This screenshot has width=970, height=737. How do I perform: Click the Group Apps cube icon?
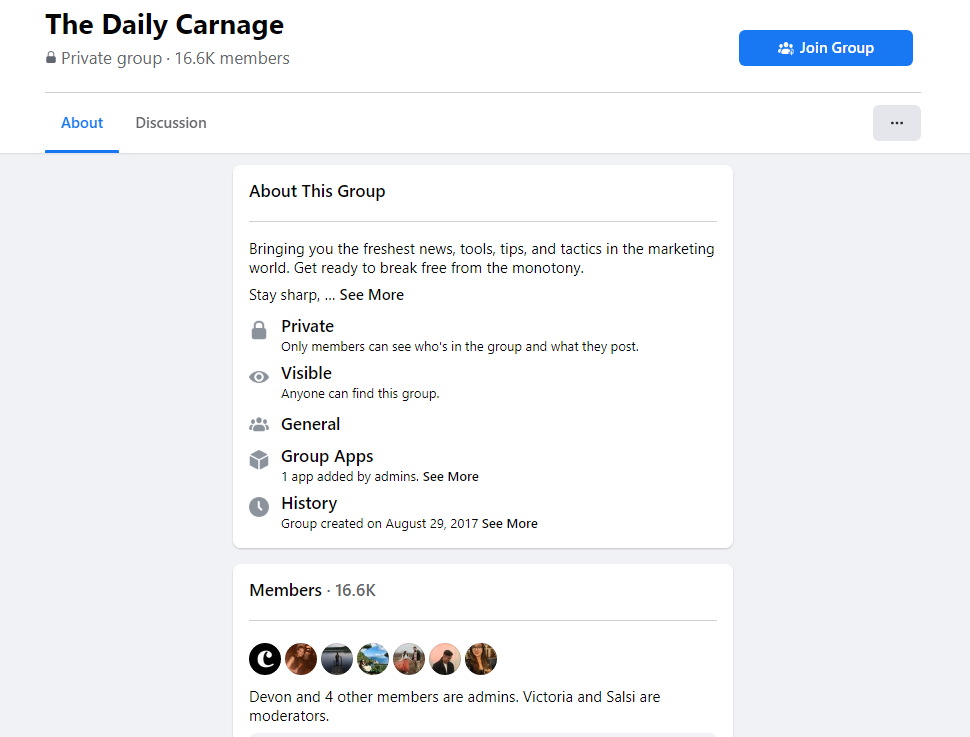point(259,460)
